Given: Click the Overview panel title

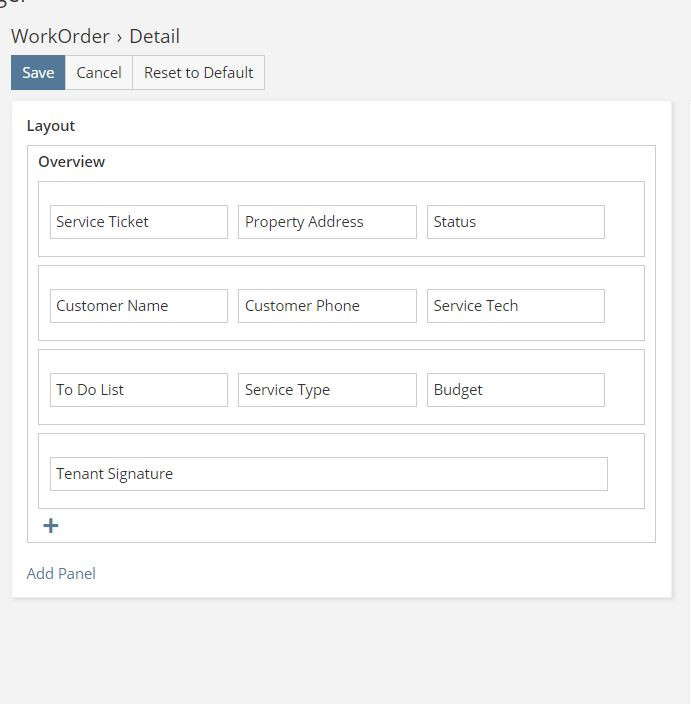Looking at the screenshot, I should tap(71, 162).
